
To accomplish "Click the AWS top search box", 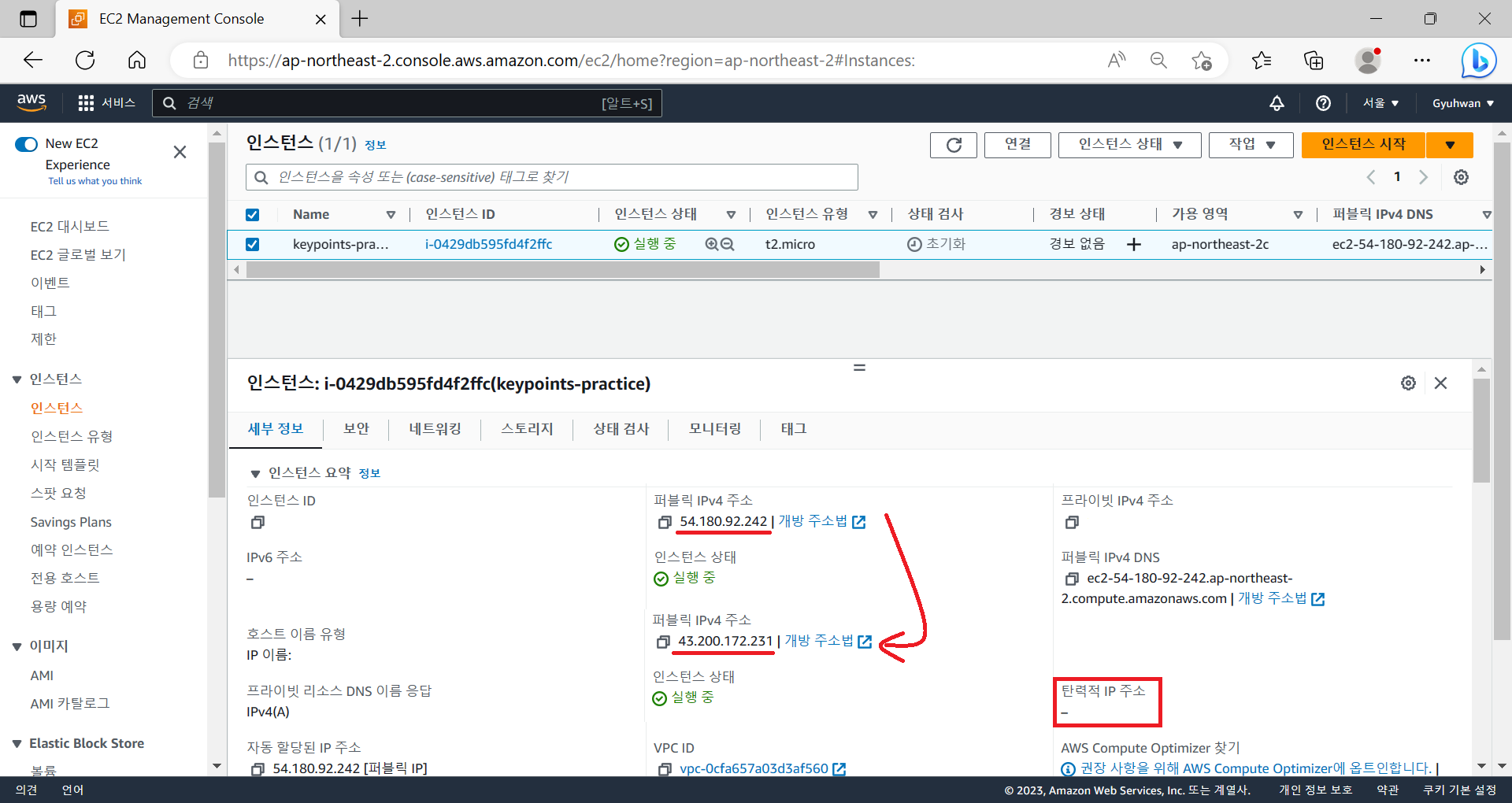I will (x=406, y=103).
